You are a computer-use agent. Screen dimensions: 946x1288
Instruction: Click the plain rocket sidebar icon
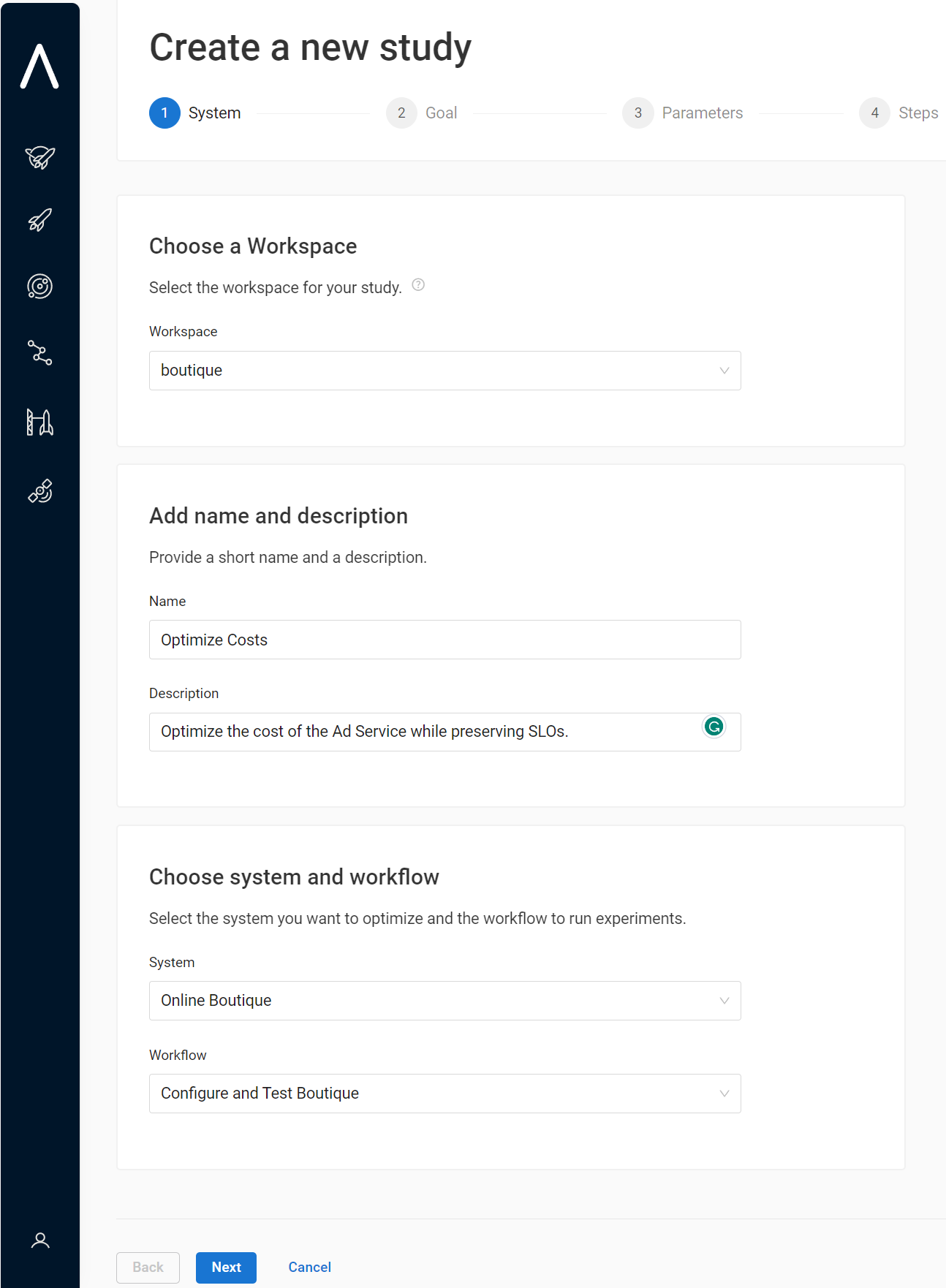(39, 220)
